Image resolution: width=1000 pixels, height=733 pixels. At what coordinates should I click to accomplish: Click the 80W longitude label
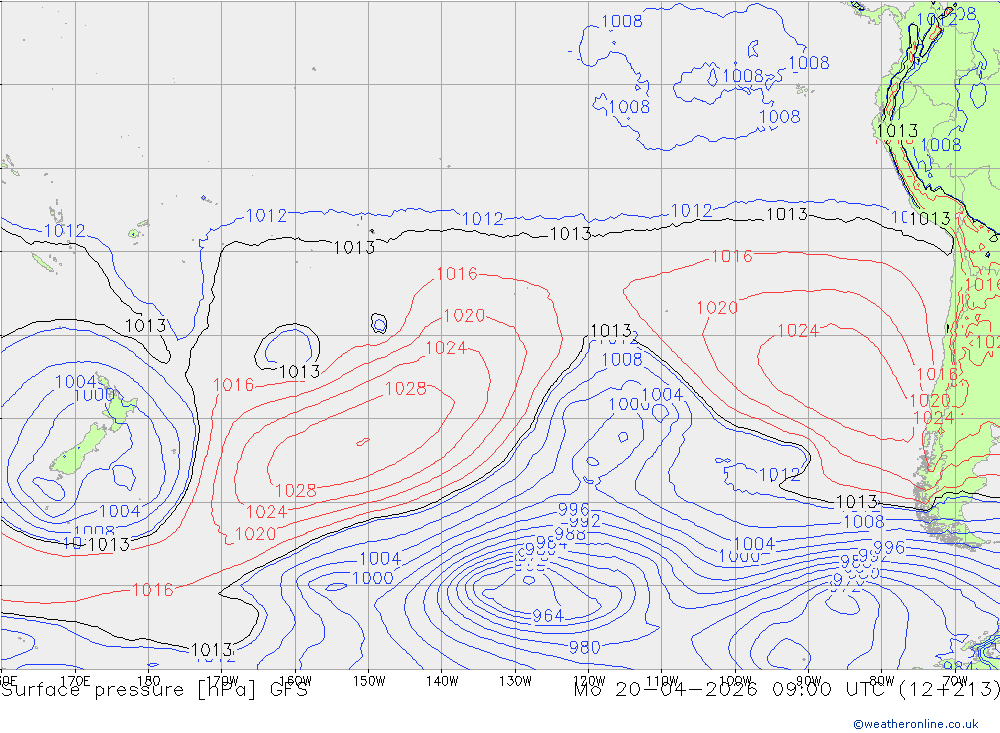click(882, 681)
